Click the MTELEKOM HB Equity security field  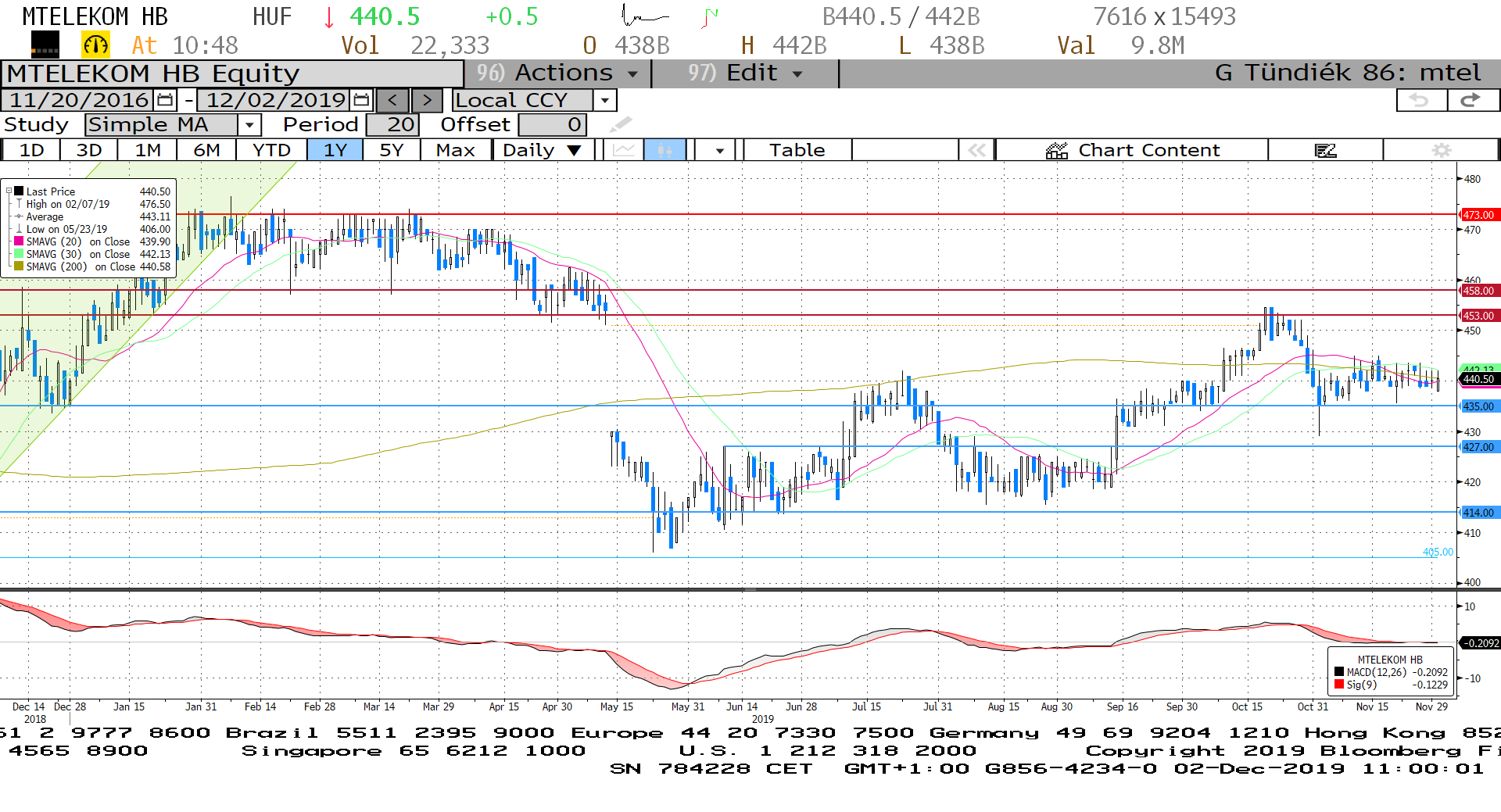point(232,73)
